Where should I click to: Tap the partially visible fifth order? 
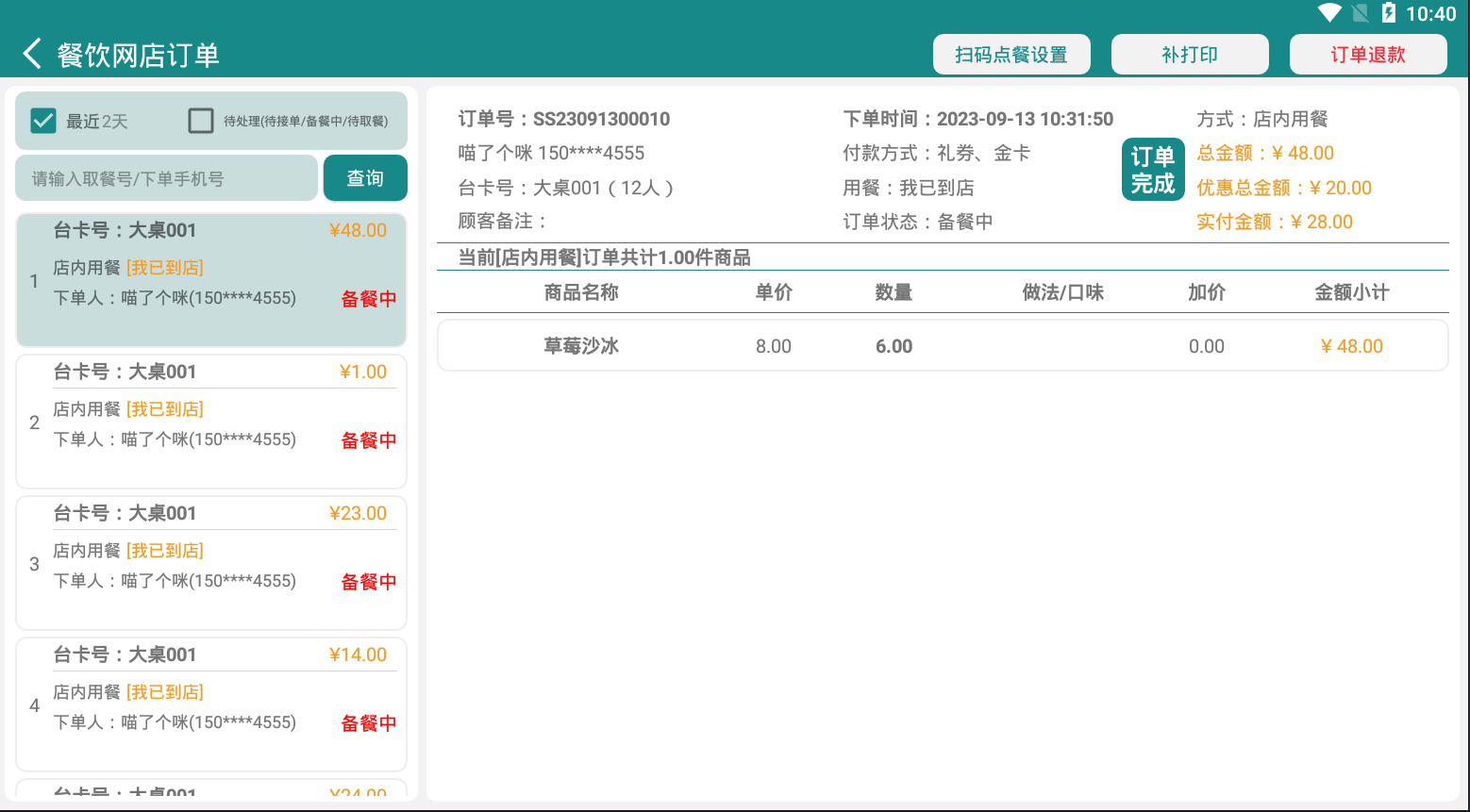211,790
